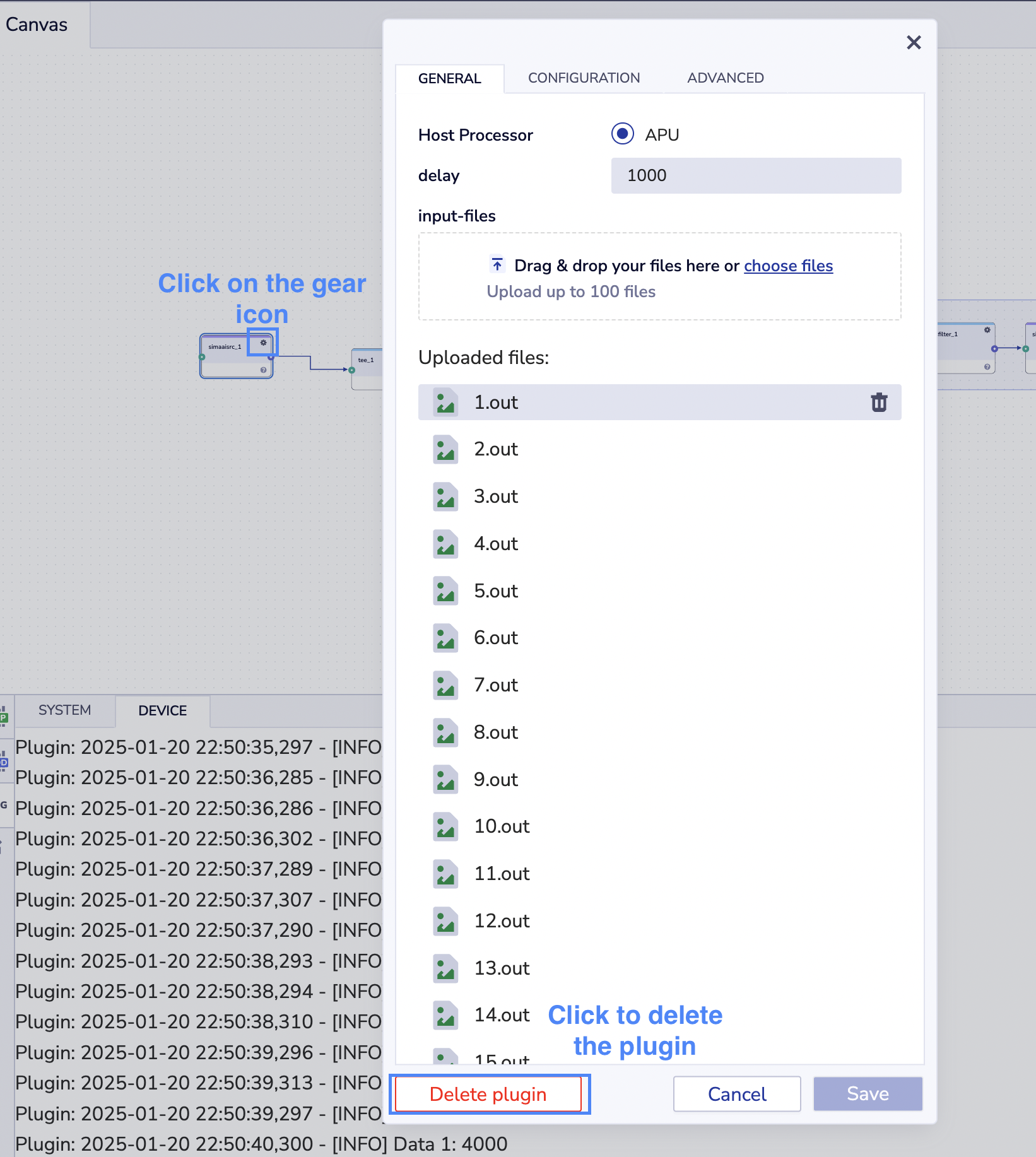
Task: Click the question mark on filter_1 node
Action: [987, 367]
